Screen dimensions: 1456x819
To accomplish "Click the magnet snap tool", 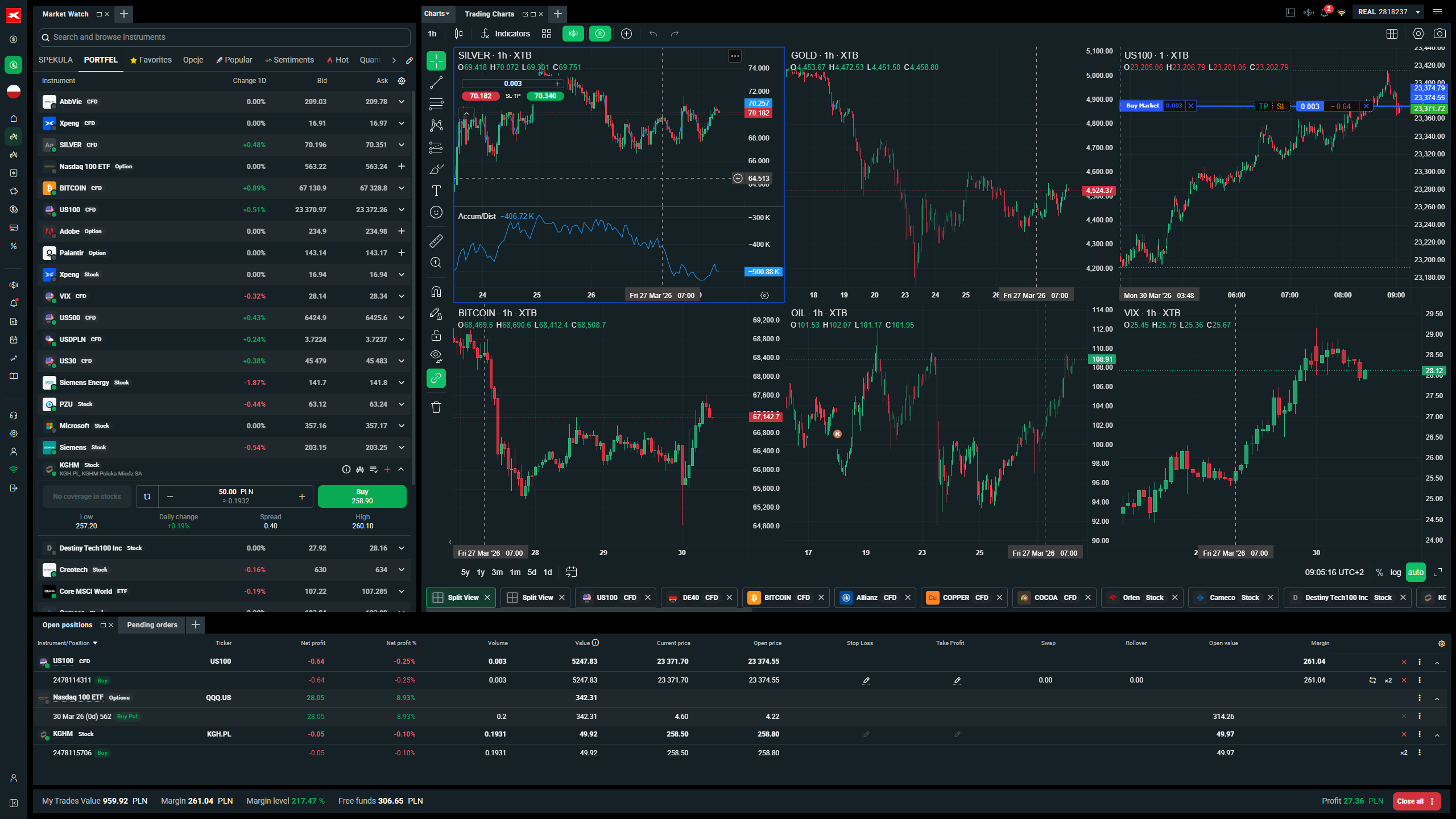I will (x=436, y=292).
